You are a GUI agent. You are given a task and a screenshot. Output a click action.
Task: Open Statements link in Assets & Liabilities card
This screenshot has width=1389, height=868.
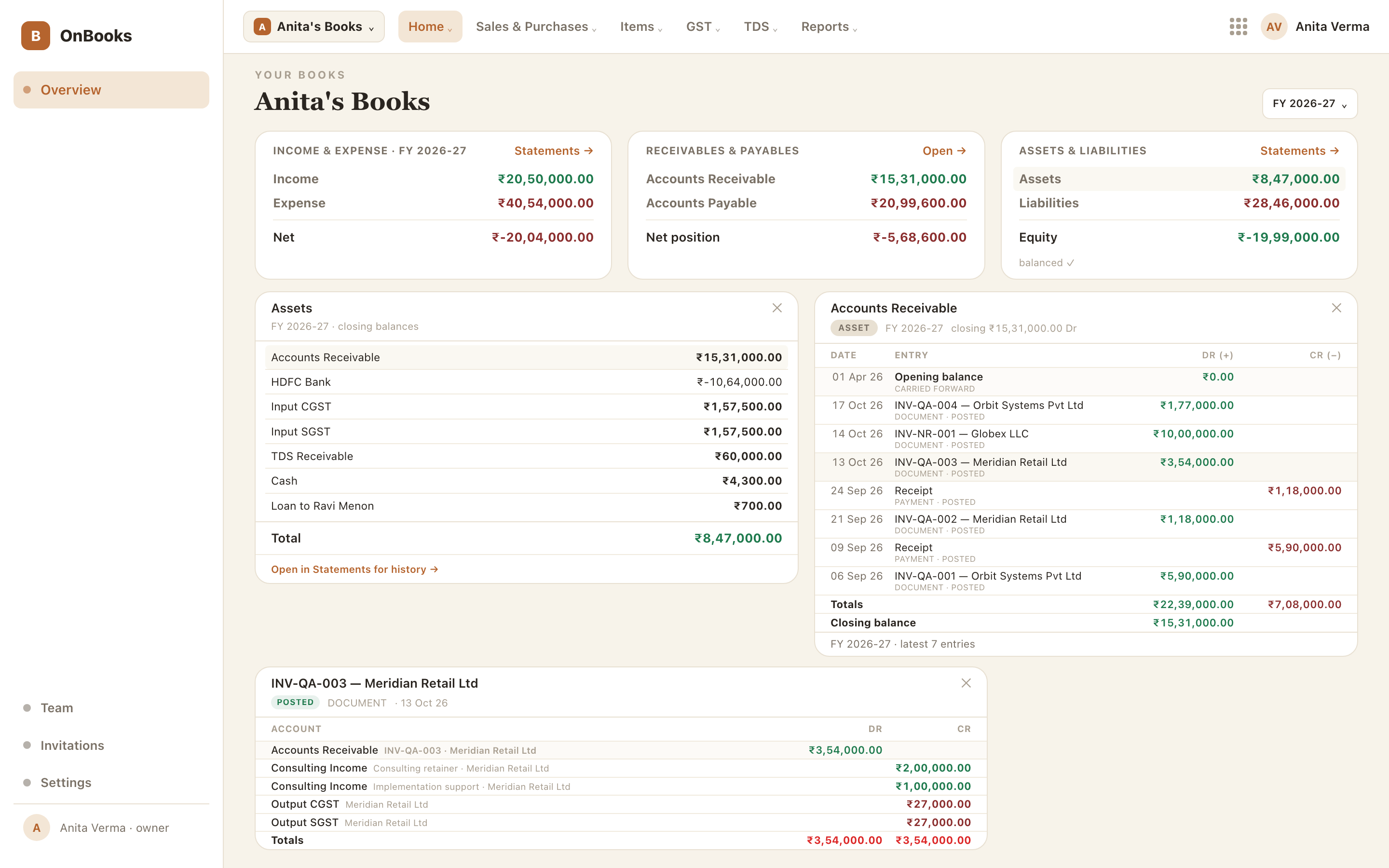tap(1299, 151)
